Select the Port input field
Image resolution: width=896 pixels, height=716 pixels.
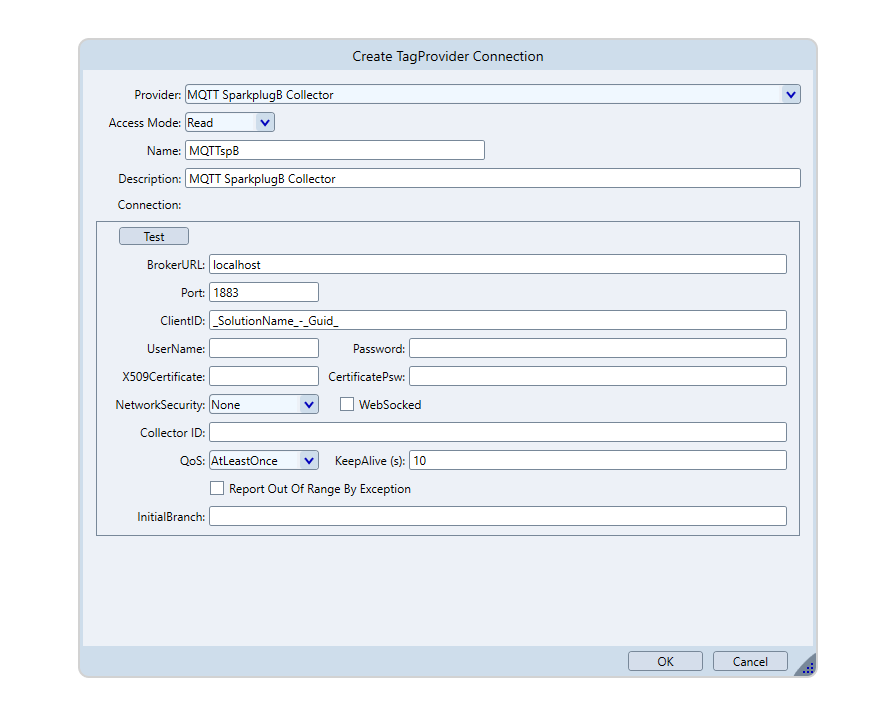264,293
